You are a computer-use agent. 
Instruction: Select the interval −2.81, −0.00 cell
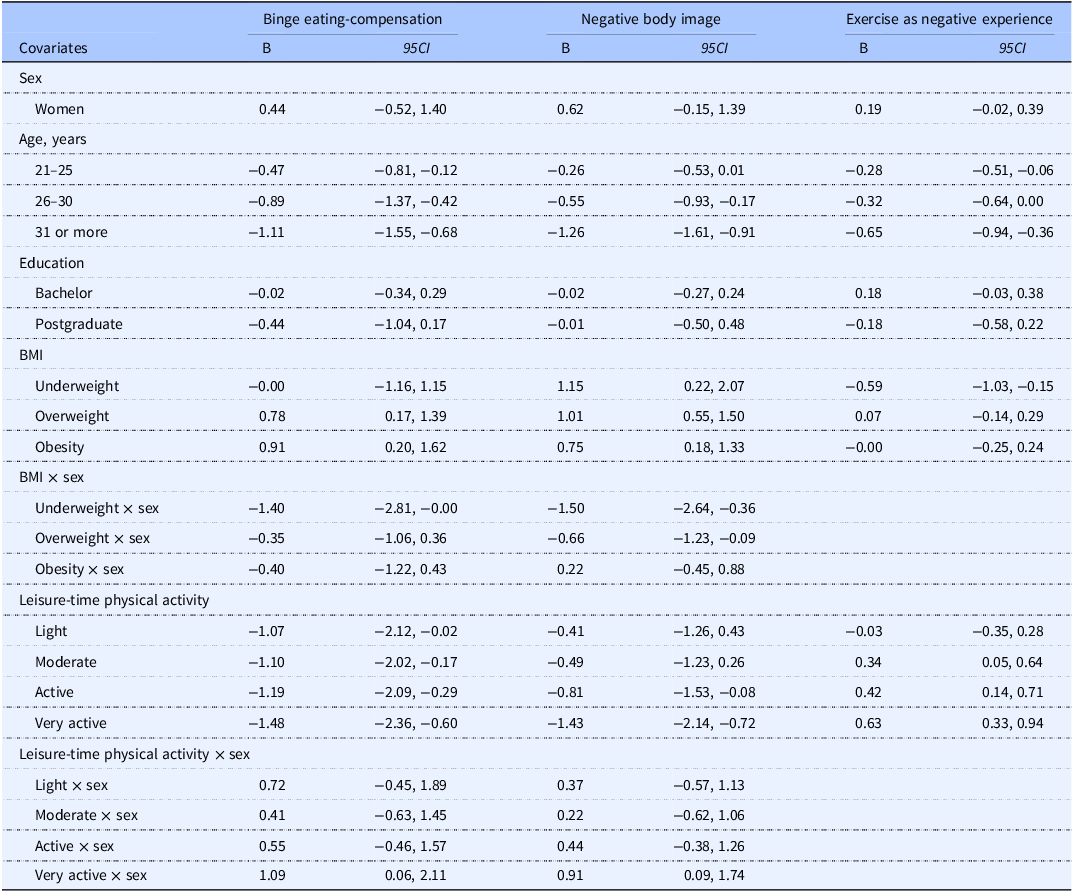[x=416, y=508]
